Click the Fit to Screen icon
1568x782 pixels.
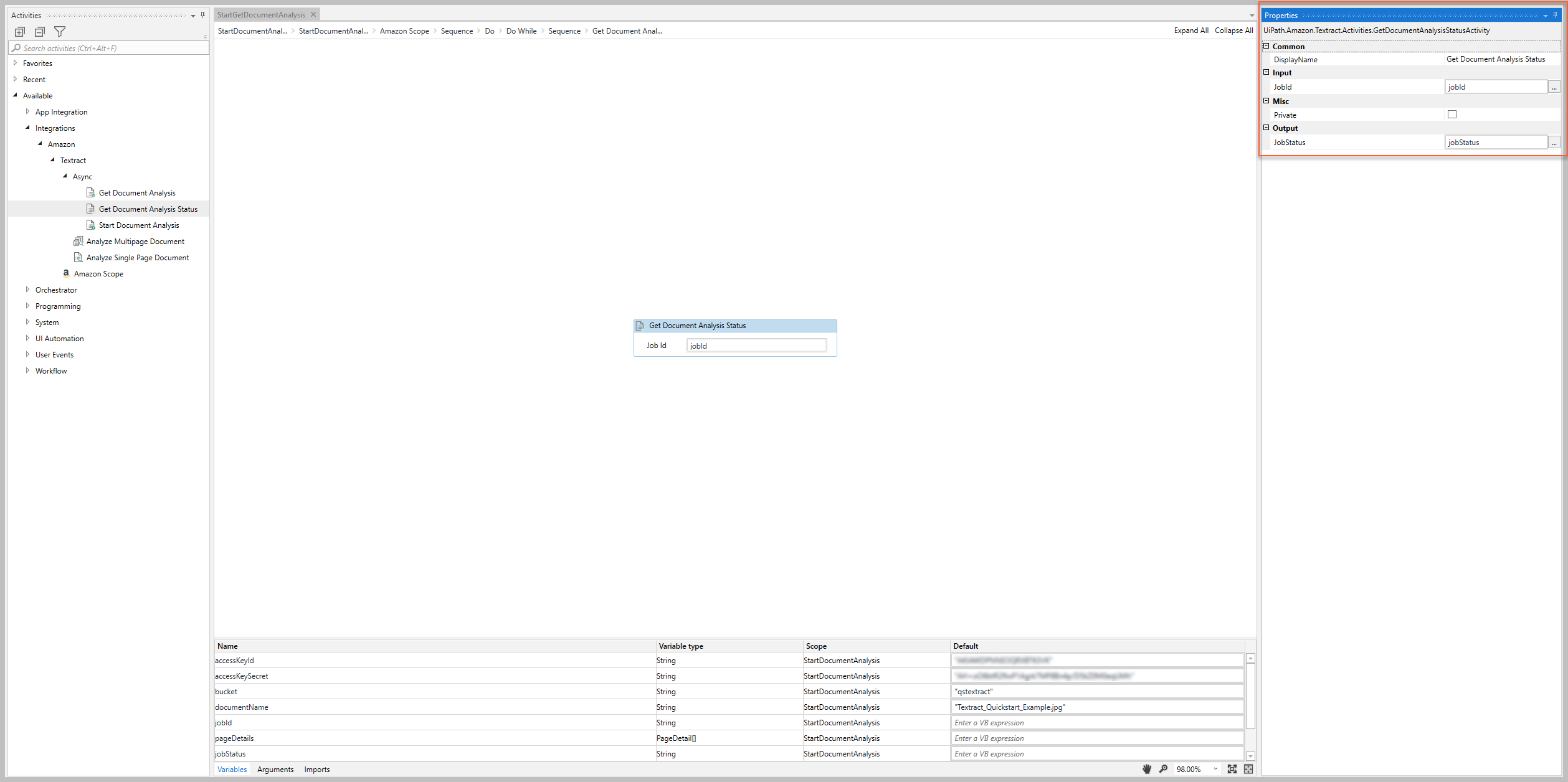[1232, 768]
